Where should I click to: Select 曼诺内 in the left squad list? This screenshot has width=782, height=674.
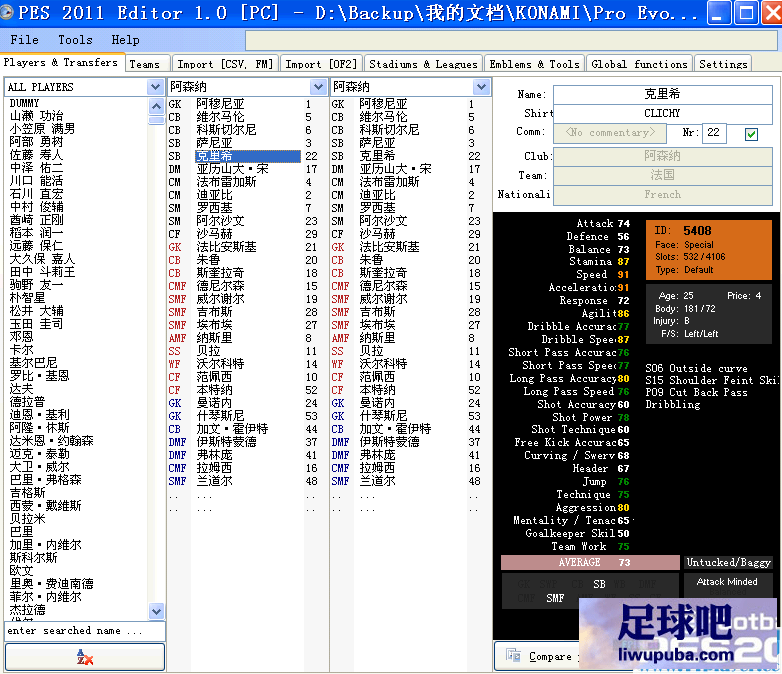click(x=214, y=403)
